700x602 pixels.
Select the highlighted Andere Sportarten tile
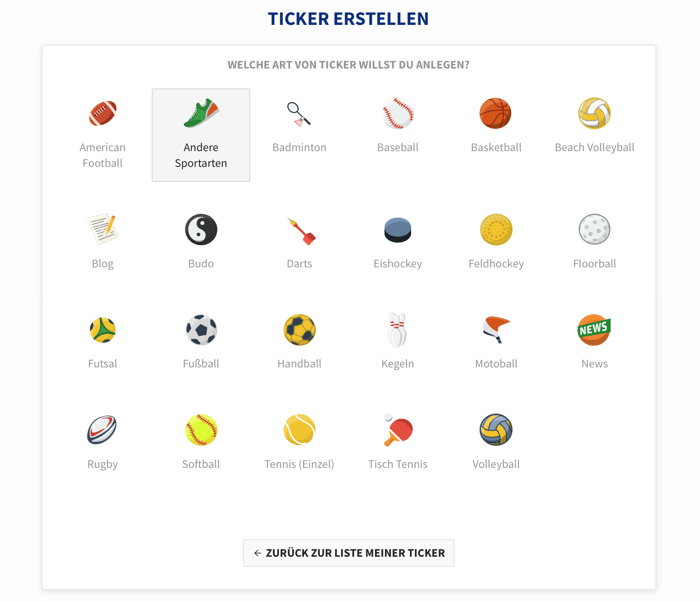(x=201, y=135)
